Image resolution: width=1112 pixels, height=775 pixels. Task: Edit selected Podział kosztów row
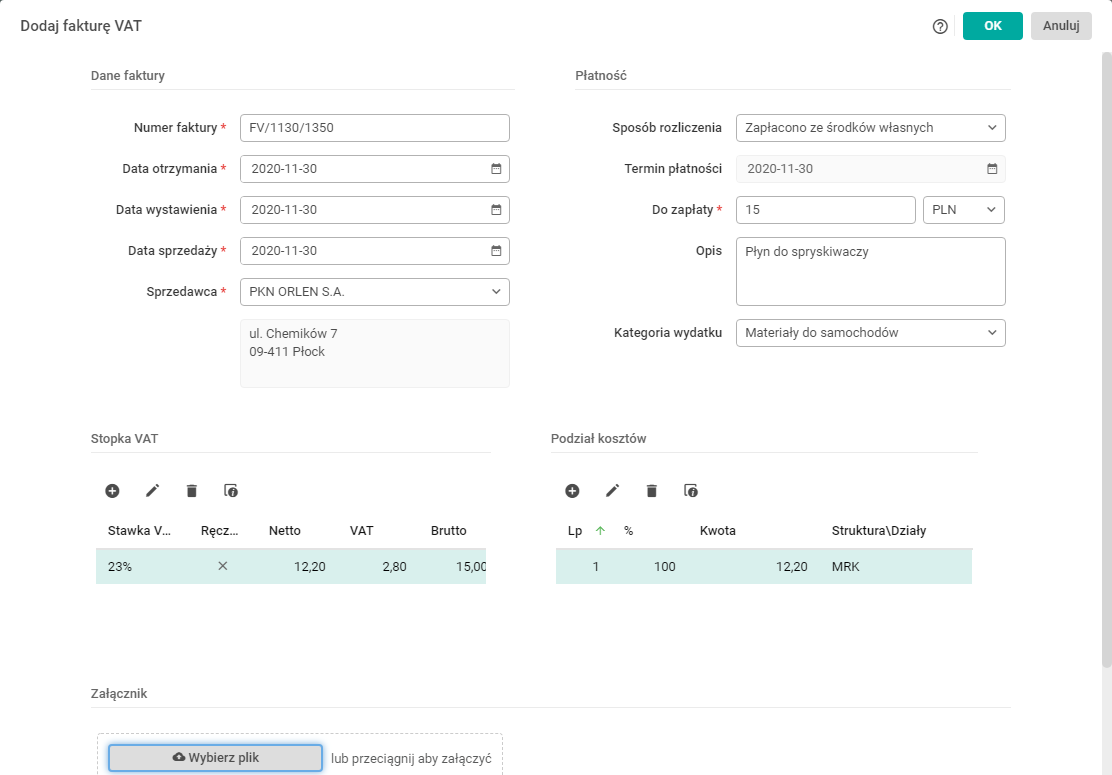pyautogui.click(x=612, y=491)
